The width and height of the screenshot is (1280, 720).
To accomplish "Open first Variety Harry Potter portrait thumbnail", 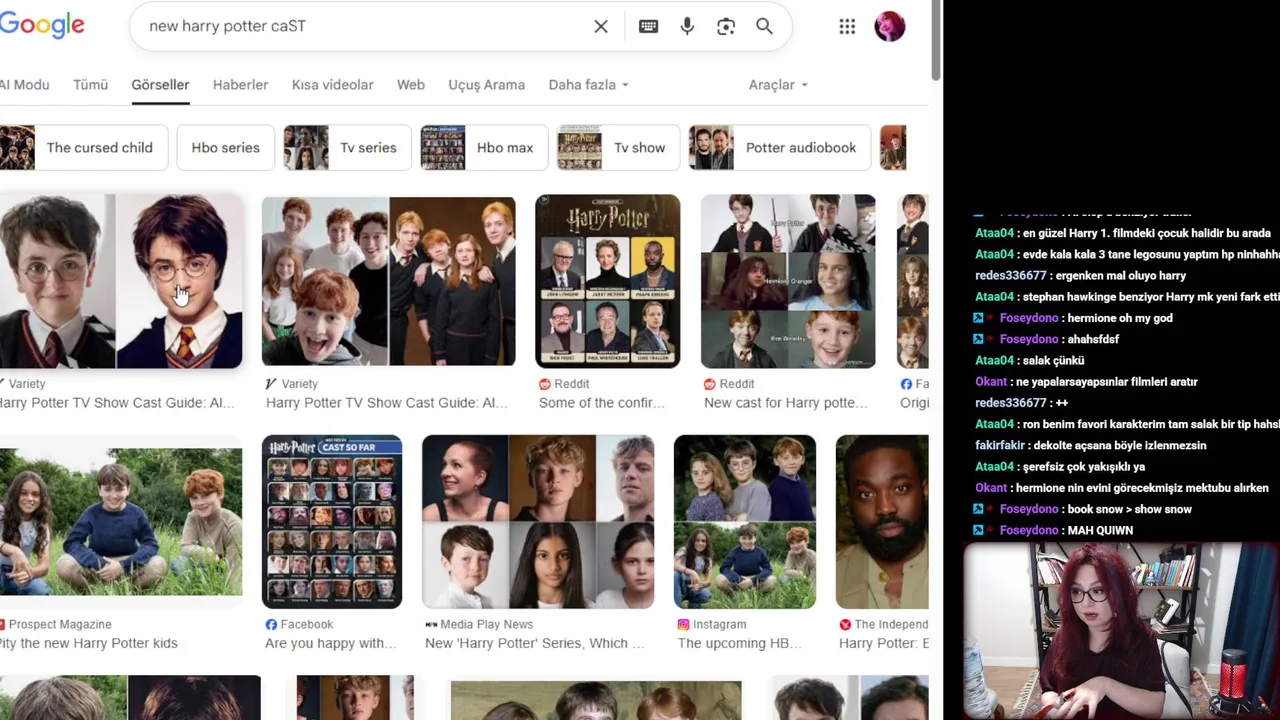I will click(x=121, y=282).
